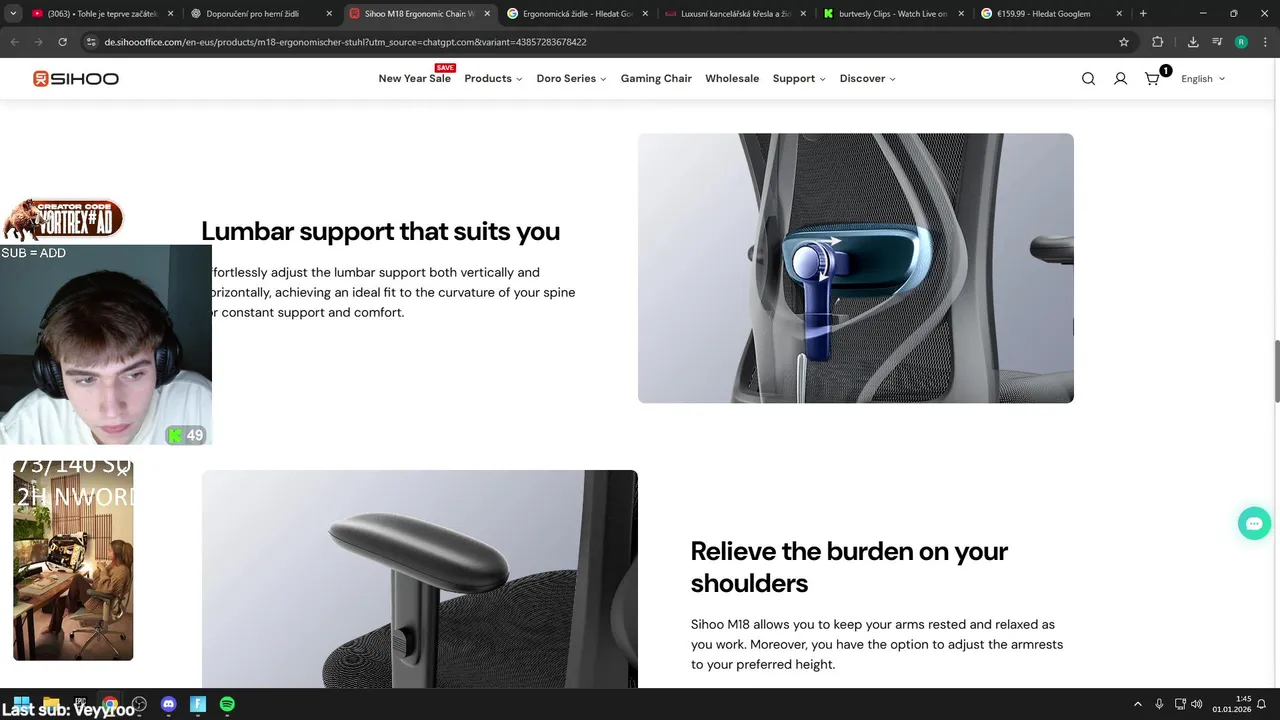Close the burtvesly Clips tab
This screenshot has height=720, width=1280.
click(x=962, y=14)
